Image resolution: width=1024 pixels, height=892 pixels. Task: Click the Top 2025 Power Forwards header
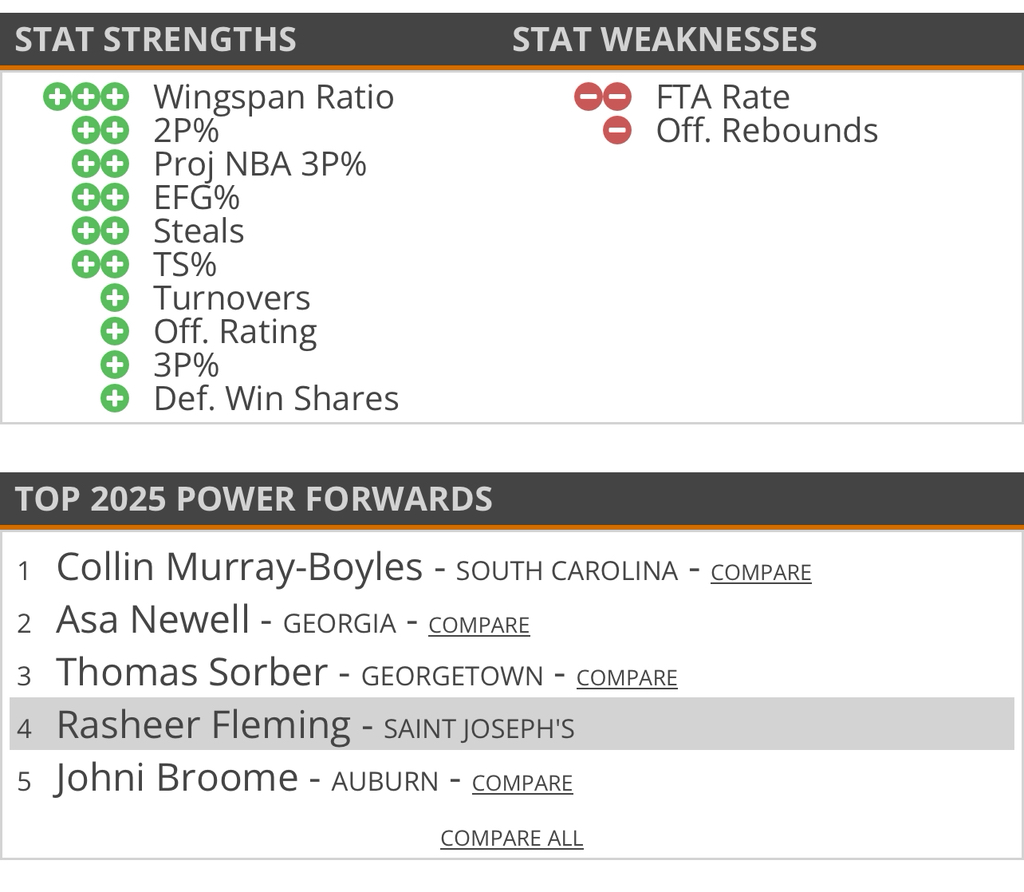(254, 498)
